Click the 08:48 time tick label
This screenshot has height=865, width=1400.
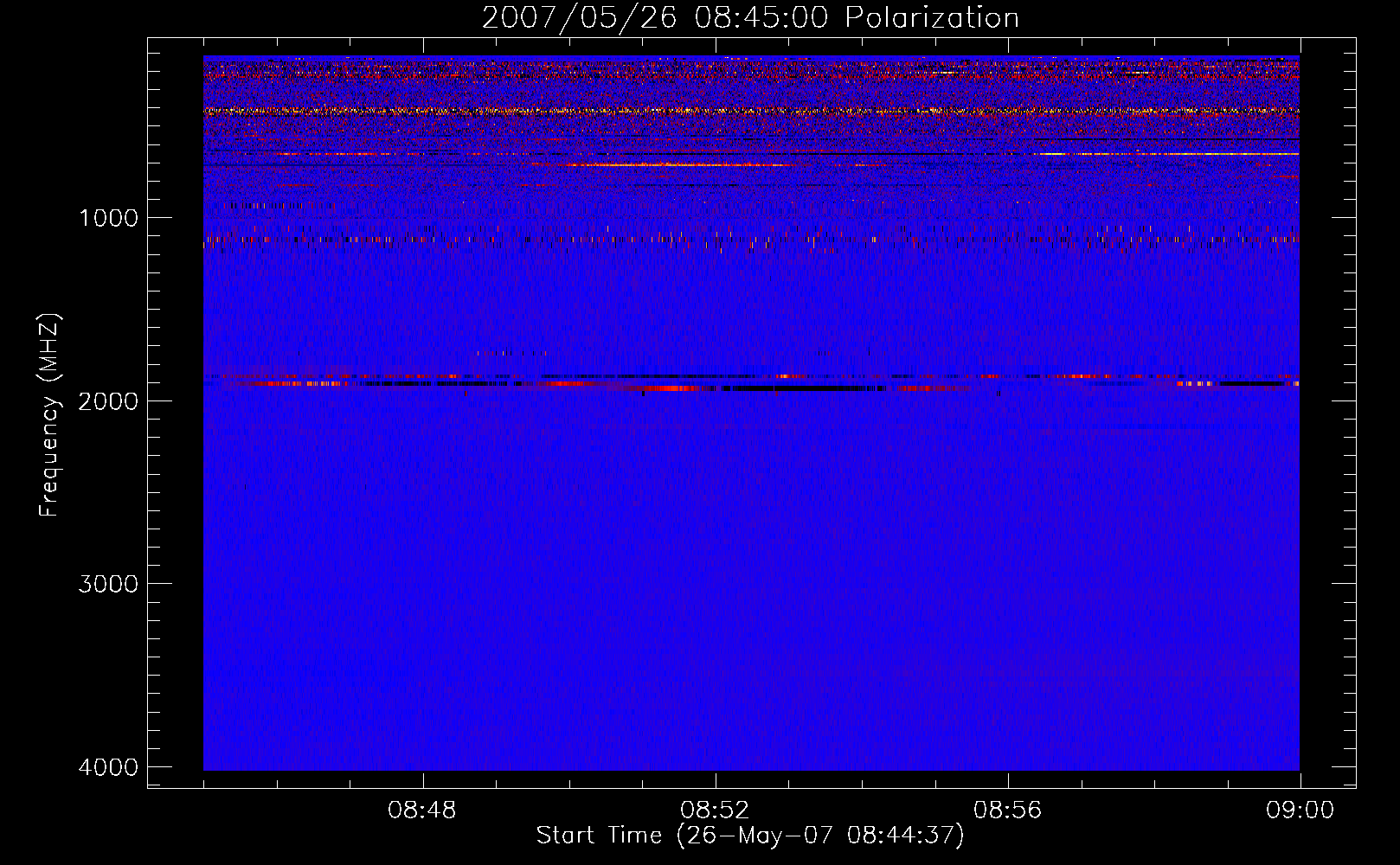coord(422,811)
